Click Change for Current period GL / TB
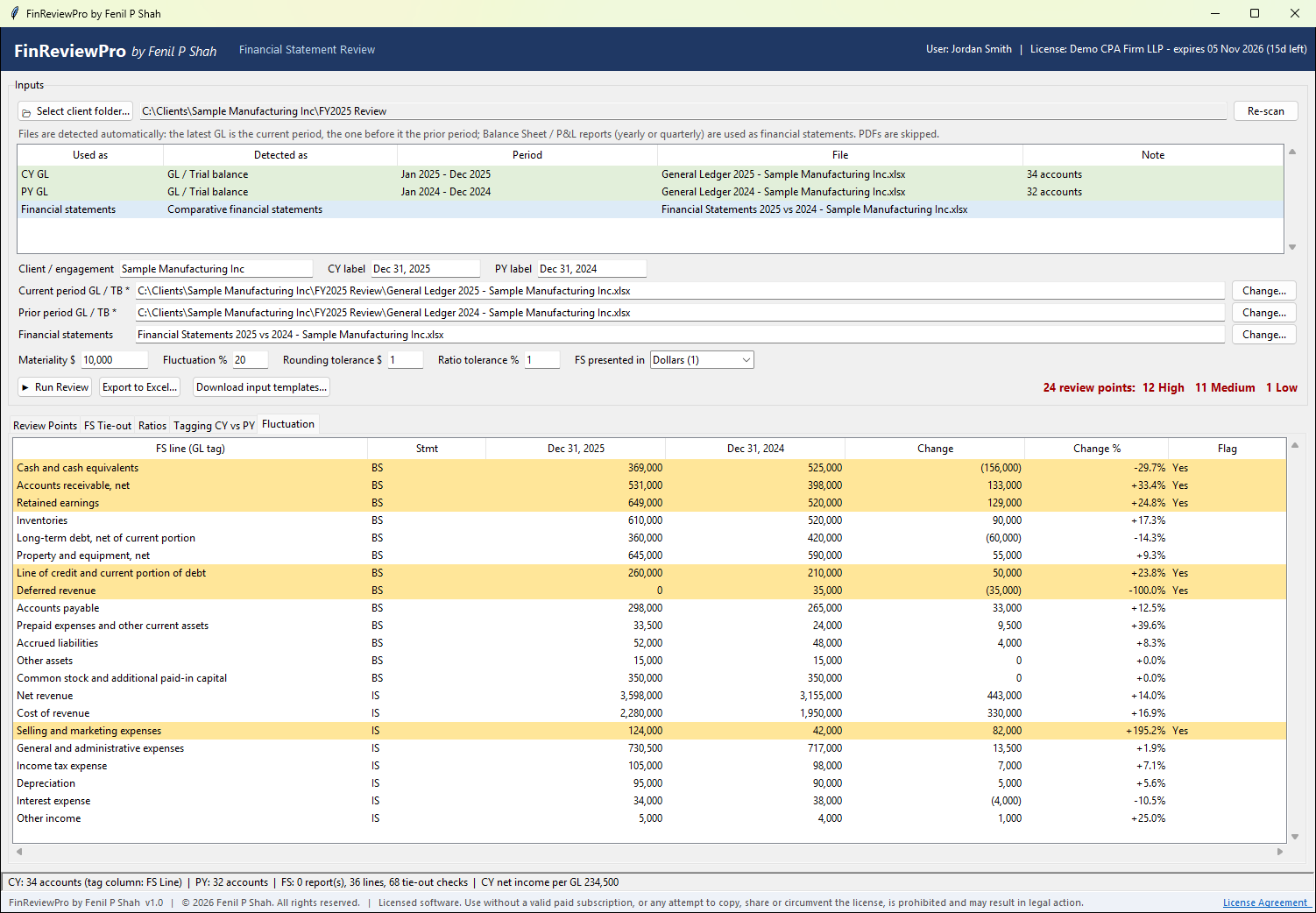Image resolution: width=1316 pixels, height=913 pixels. [1264, 291]
